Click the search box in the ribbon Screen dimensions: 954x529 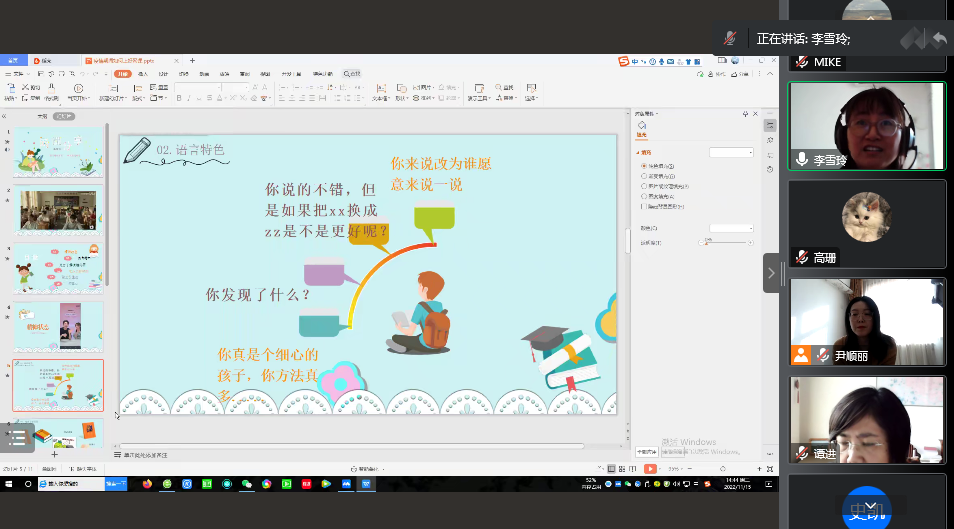coord(352,74)
